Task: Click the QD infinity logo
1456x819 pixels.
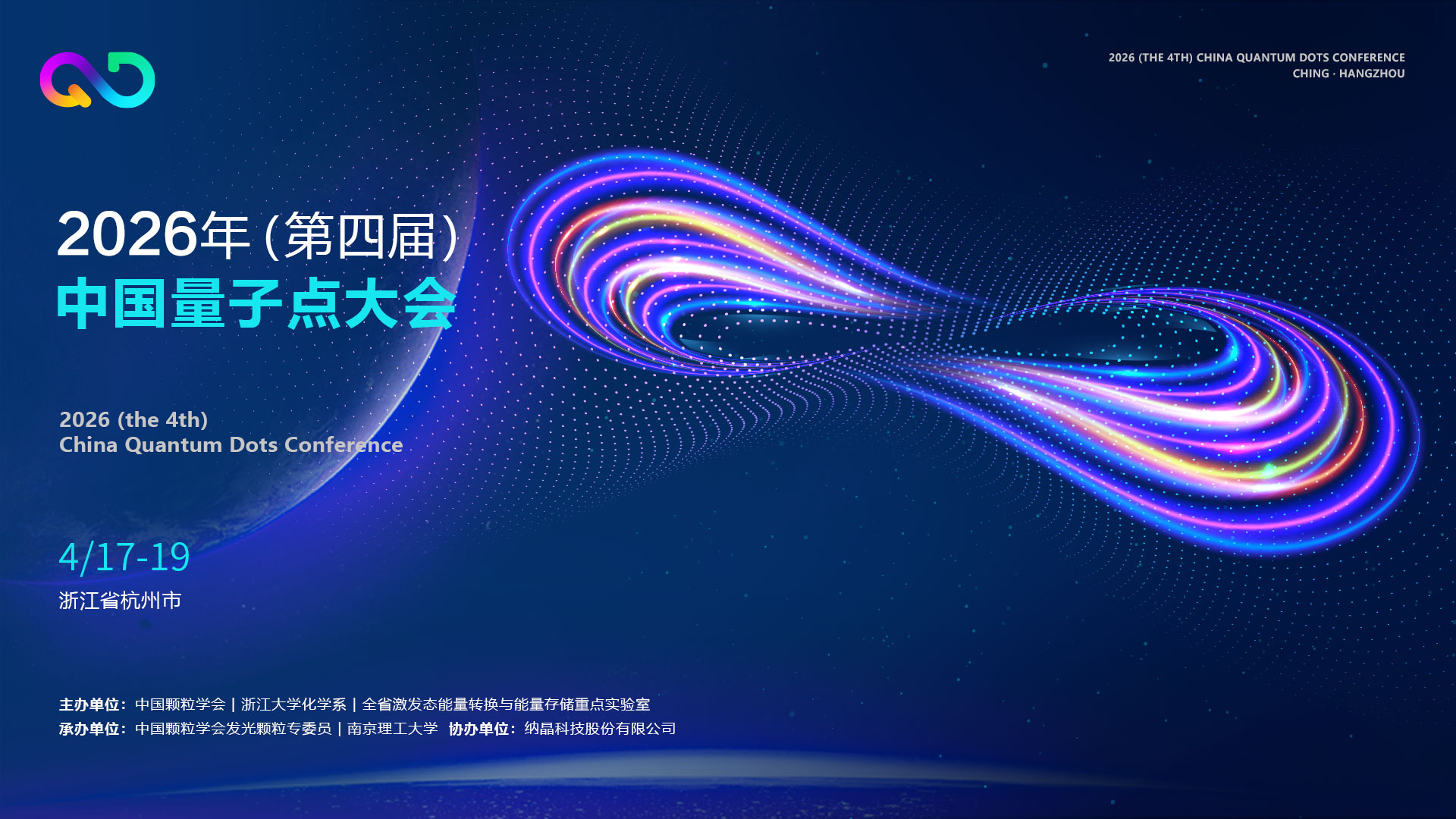Action: pos(97,80)
